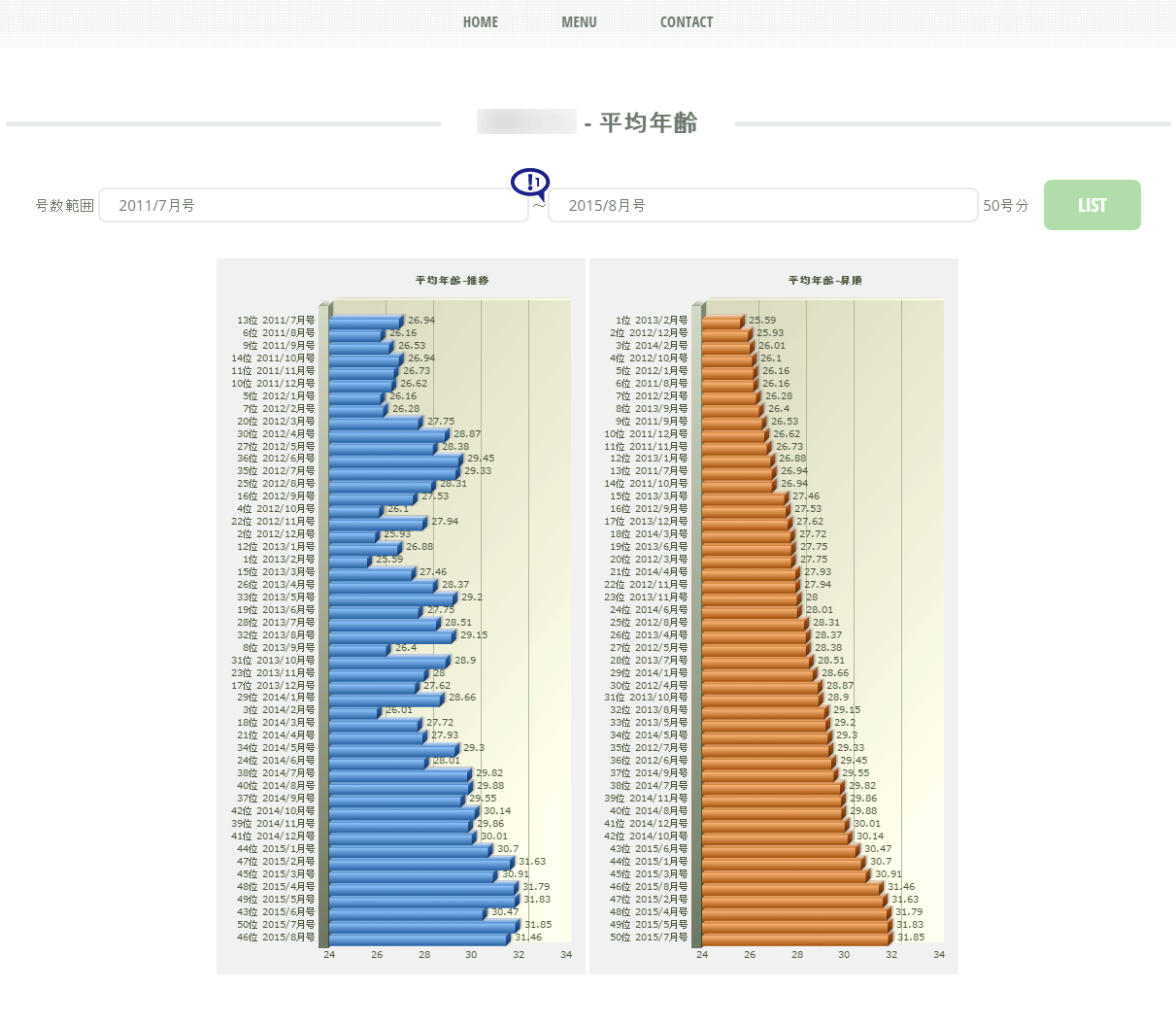
Task: Select the blue 平均年齢-推移 chart image
Action: 400,616
